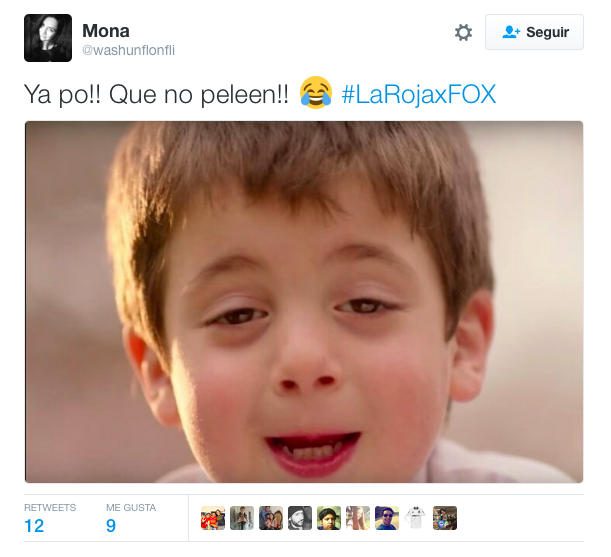
Task: Click the Seguir follow button
Action: click(534, 32)
